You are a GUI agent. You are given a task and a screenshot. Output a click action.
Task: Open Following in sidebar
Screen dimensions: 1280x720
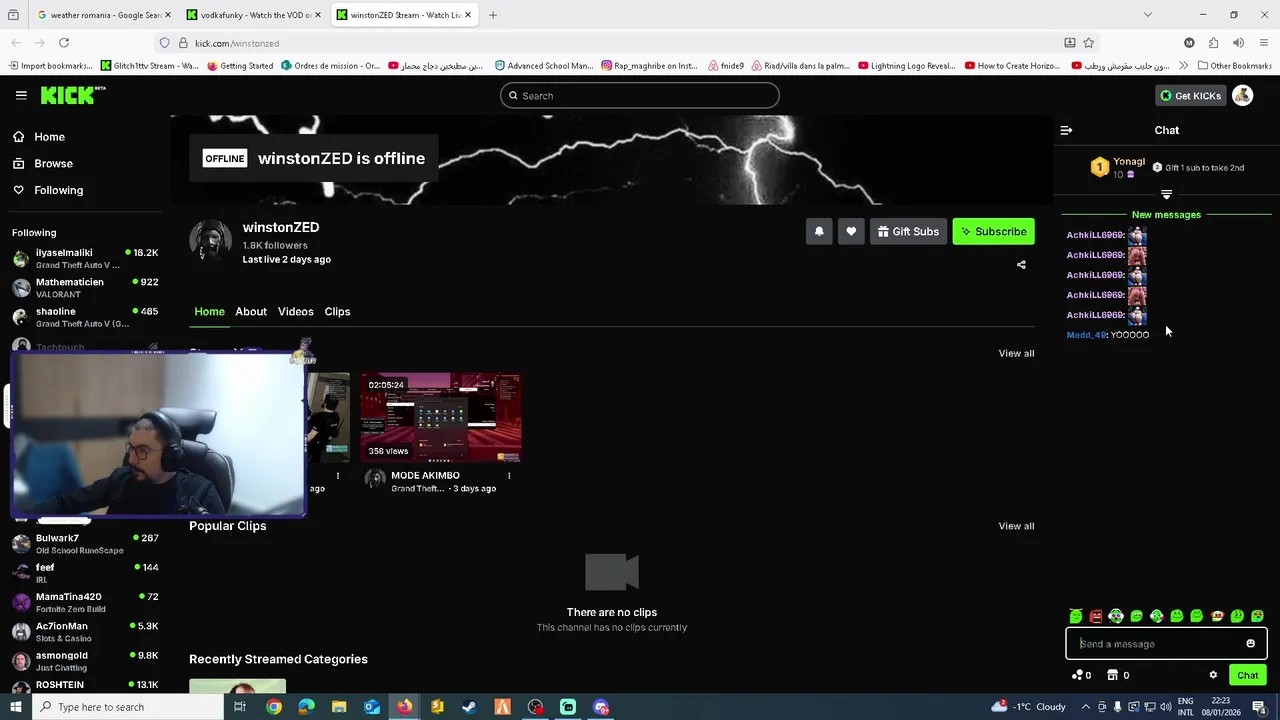[x=48, y=190]
